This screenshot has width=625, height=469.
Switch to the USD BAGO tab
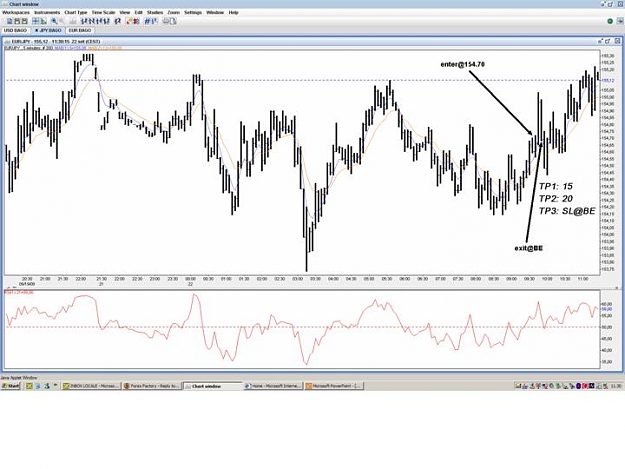[x=15, y=30]
